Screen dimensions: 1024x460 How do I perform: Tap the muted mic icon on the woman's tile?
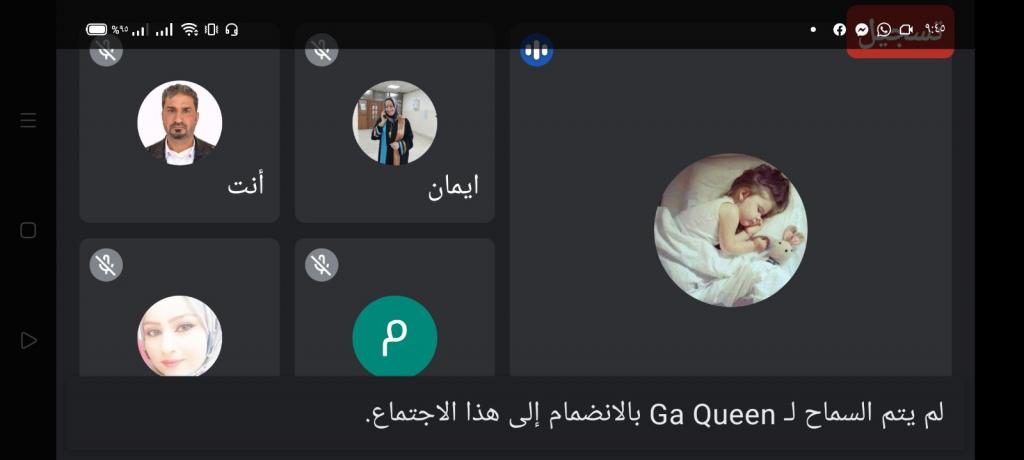click(x=106, y=265)
